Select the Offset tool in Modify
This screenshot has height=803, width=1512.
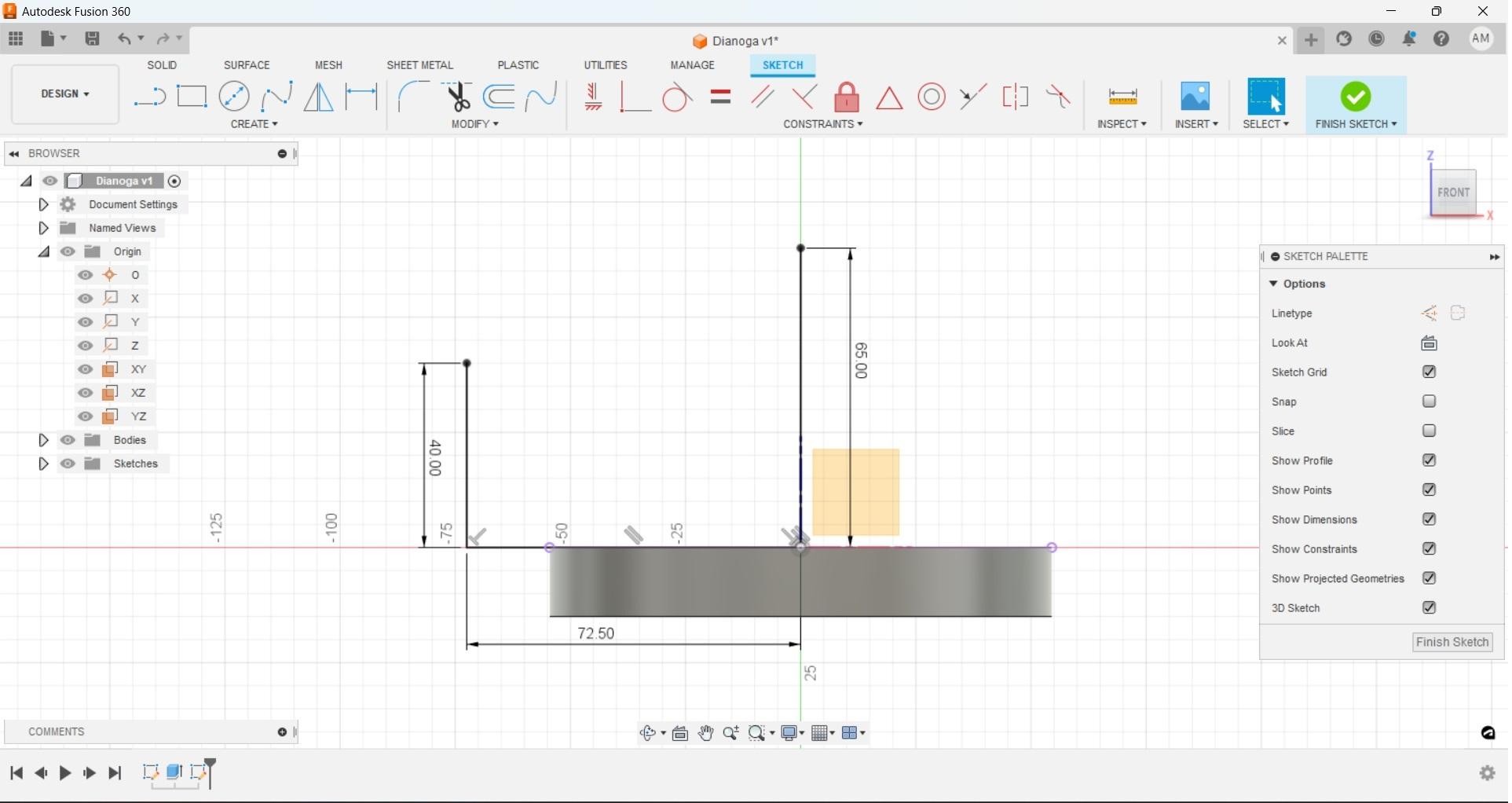[500, 97]
